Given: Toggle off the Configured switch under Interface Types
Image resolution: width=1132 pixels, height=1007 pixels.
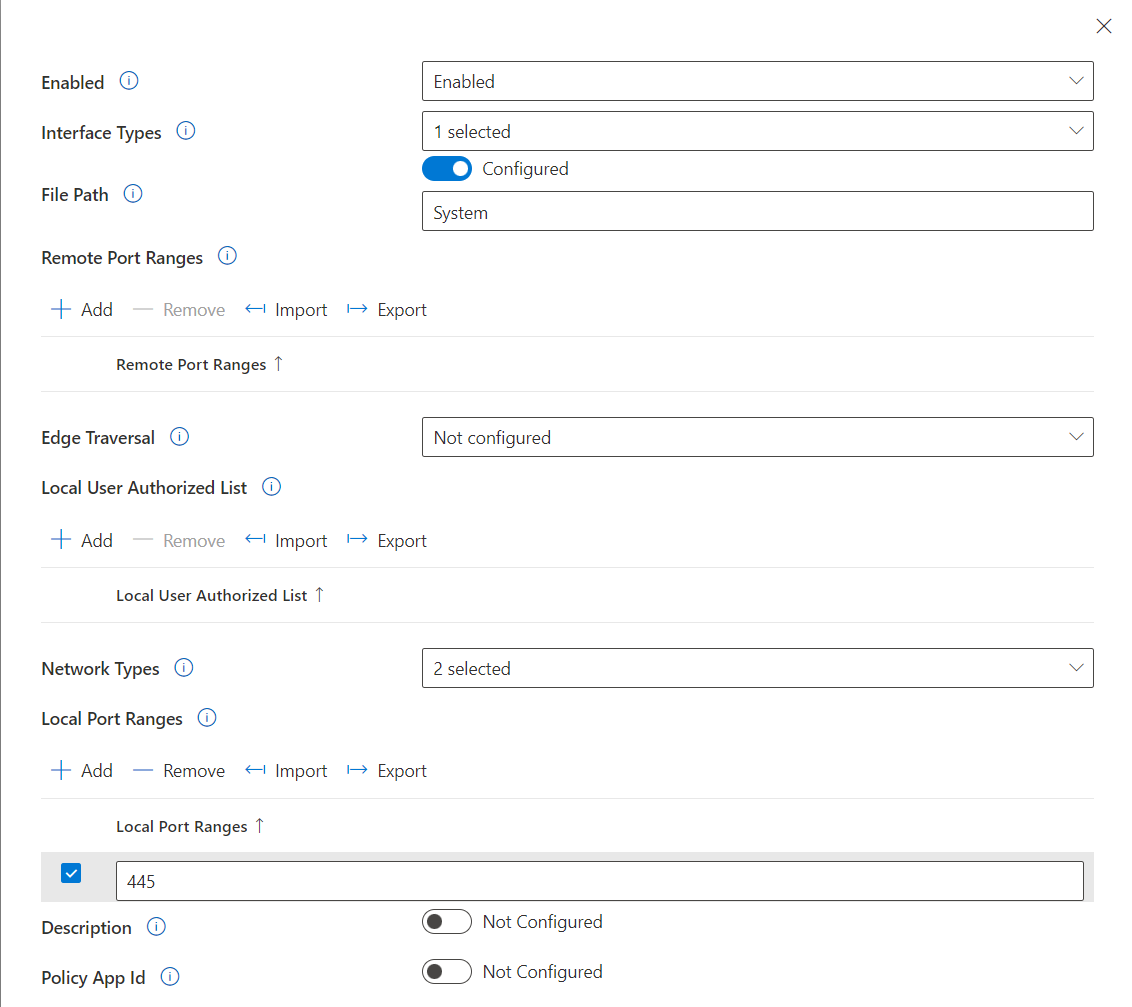Looking at the screenshot, I should point(446,168).
